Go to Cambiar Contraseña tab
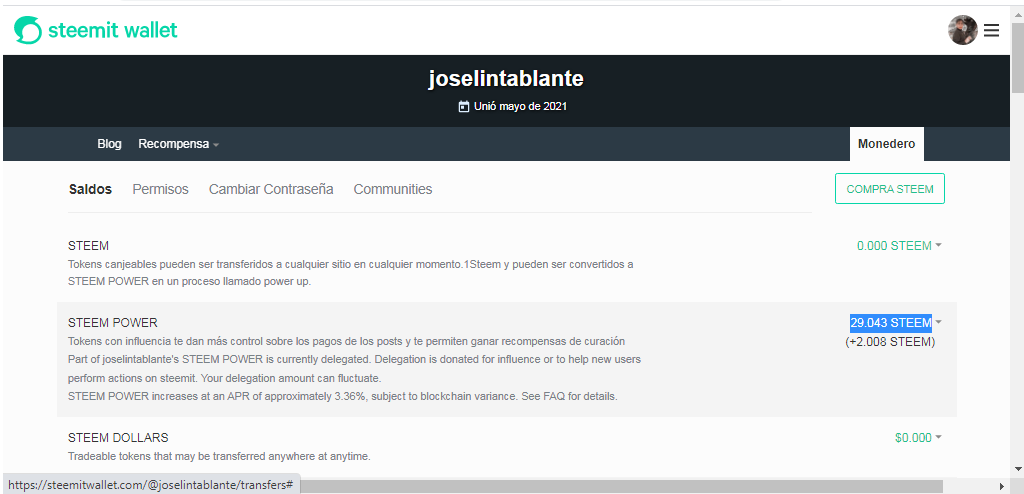Image resolution: width=1024 pixels, height=494 pixels. point(271,189)
